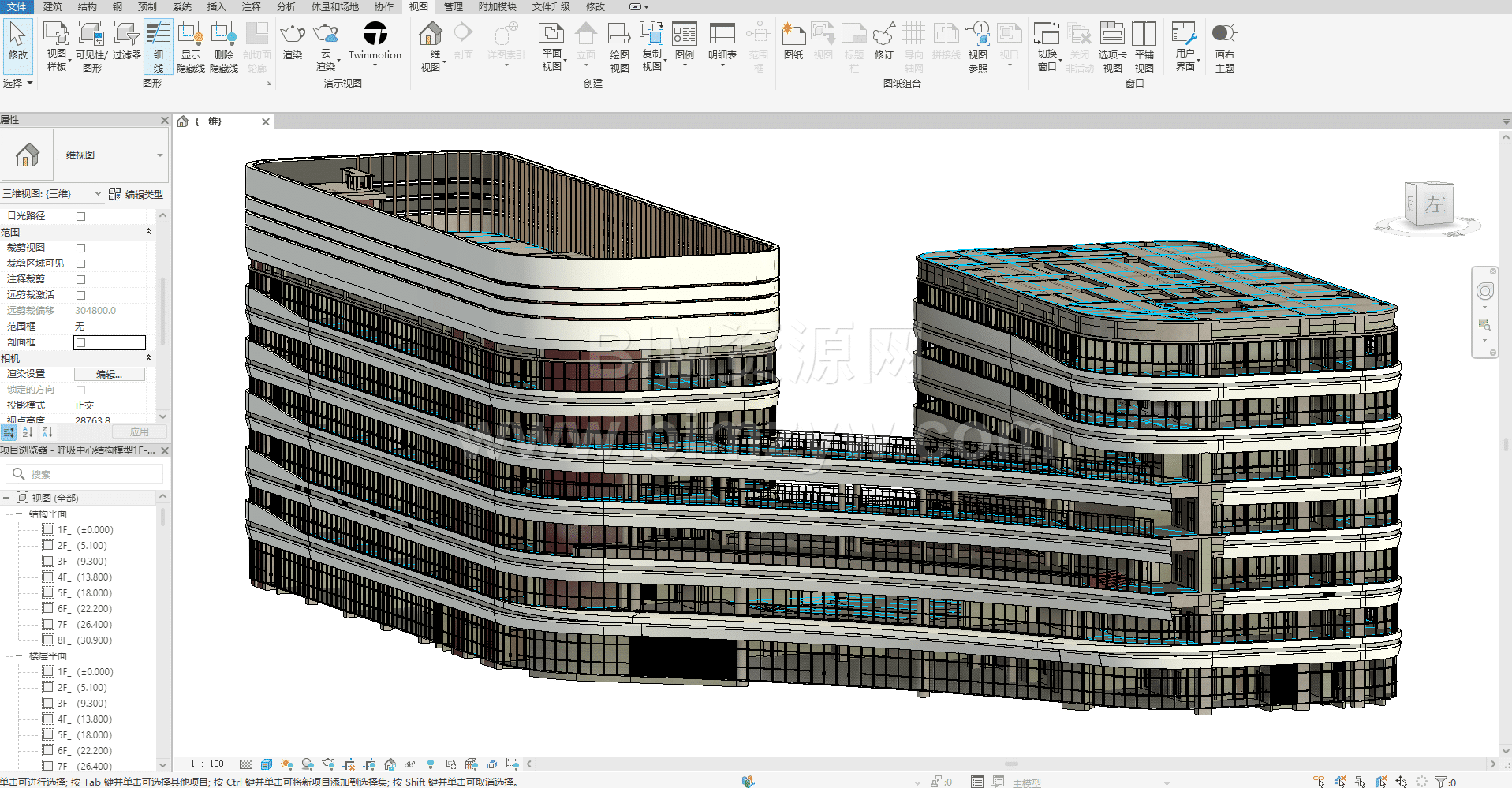Toggle the Crop View (裁剪视图) checkbox
The image size is (1512, 788).
pyautogui.click(x=80, y=248)
